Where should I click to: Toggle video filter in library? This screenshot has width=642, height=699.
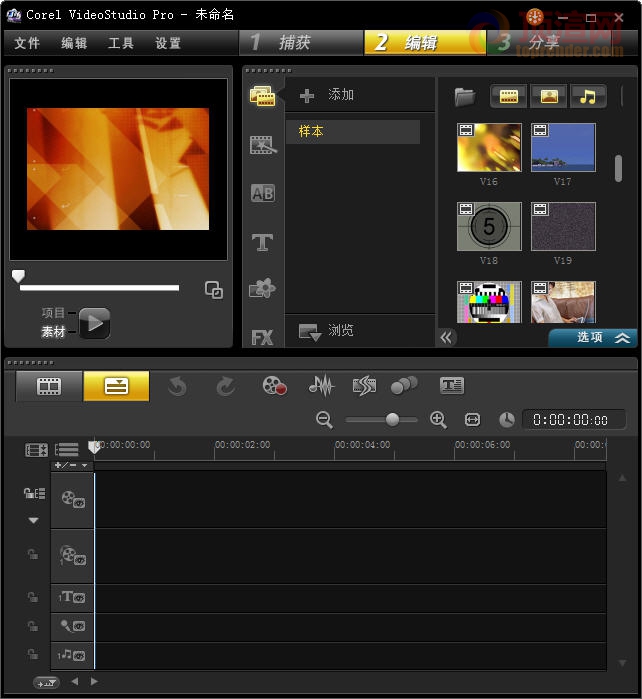(x=509, y=96)
